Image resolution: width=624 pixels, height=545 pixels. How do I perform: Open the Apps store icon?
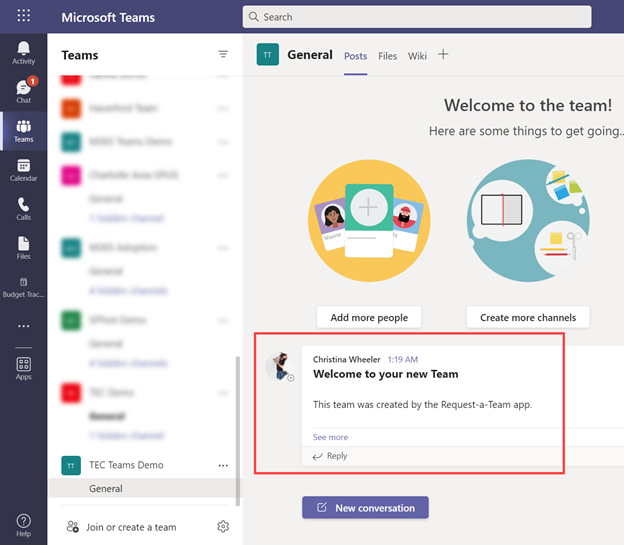(x=23, y=368)
